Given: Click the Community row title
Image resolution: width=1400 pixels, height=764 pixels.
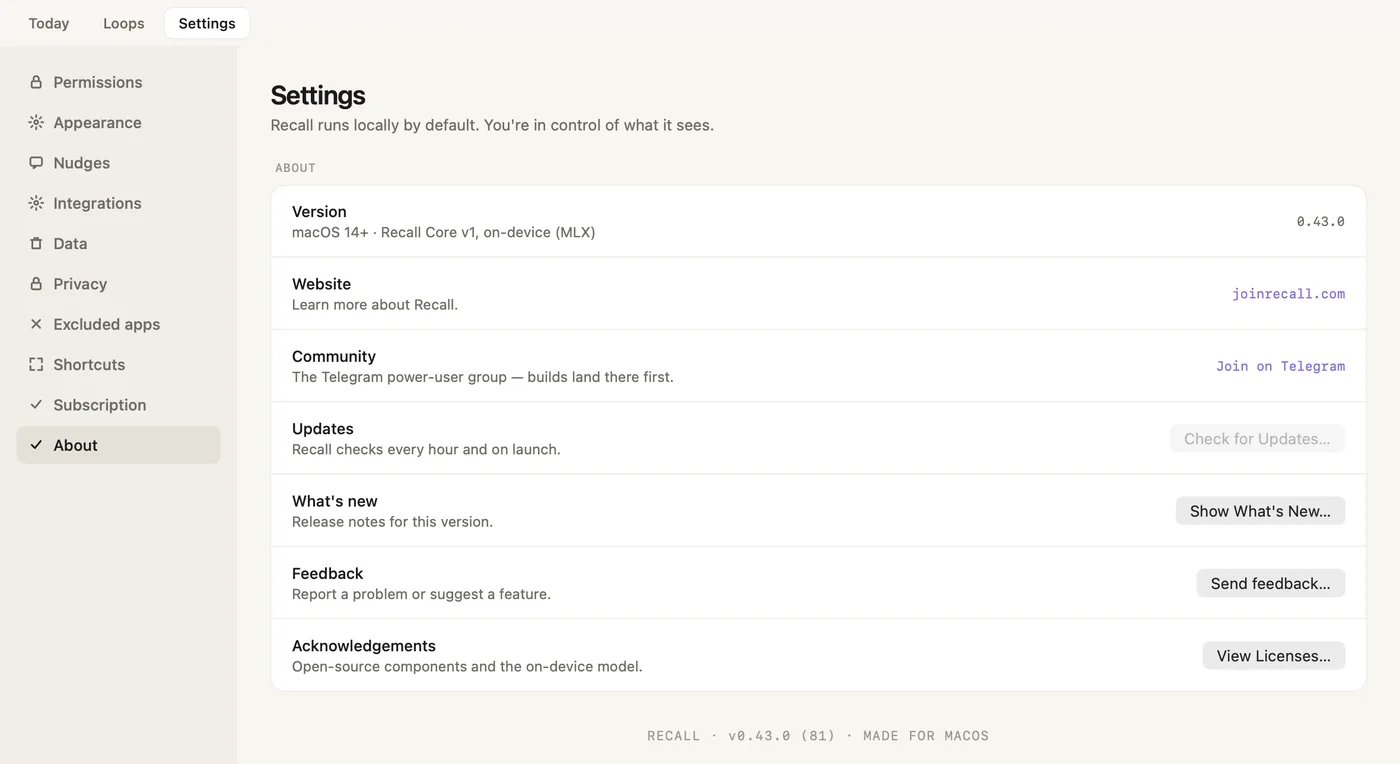Looking at the screenshot, I should pyautogui.click(x=334, y=356).
